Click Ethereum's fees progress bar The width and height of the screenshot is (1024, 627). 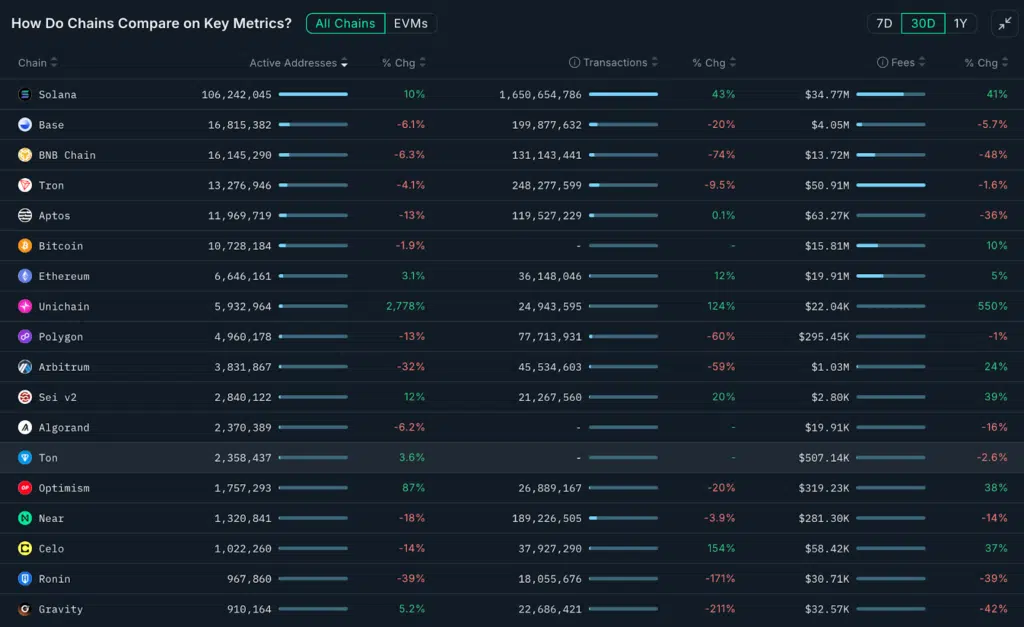click(x=891, y=276)
